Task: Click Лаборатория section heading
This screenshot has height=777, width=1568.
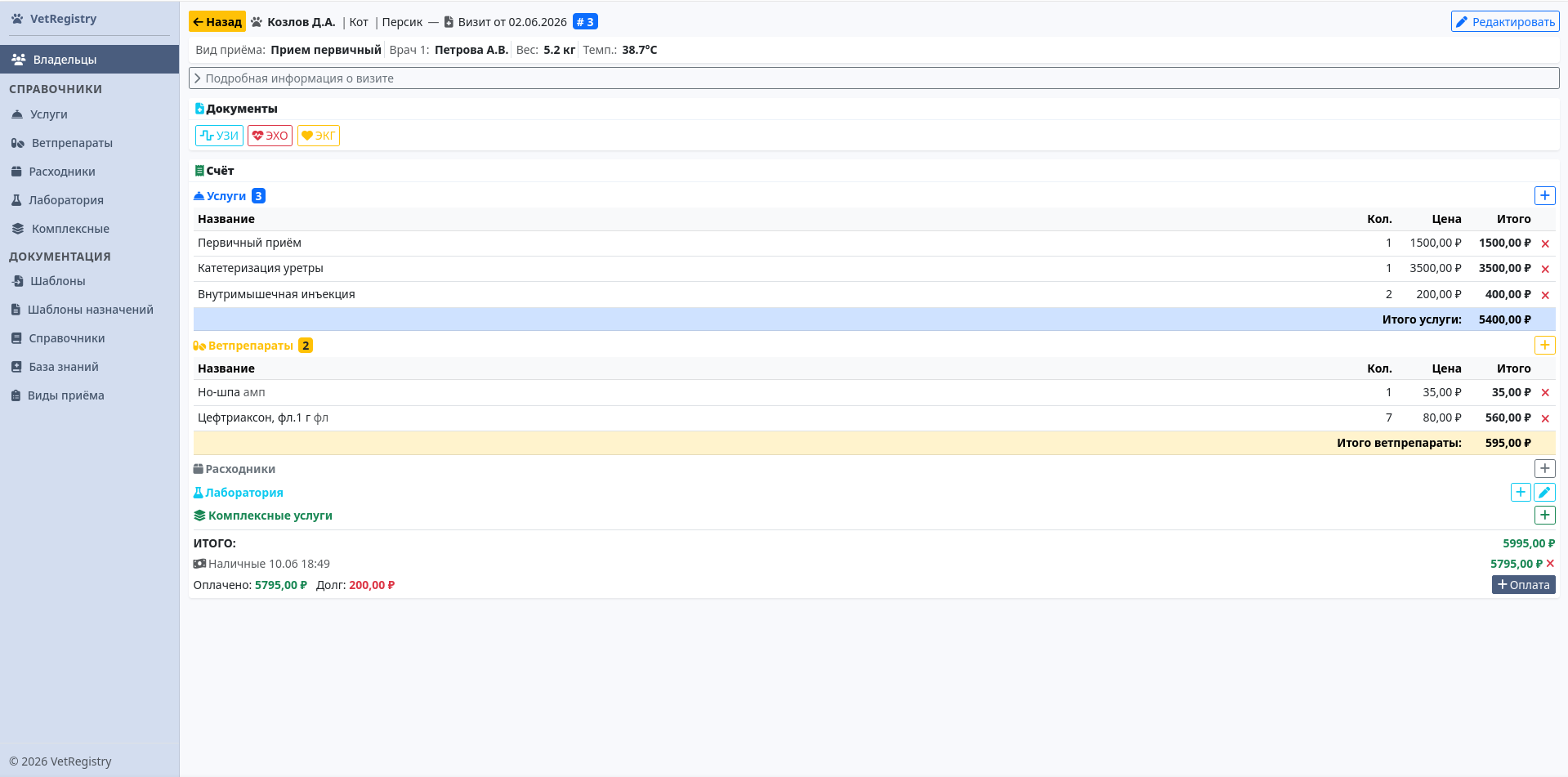Action: [244, 493]
